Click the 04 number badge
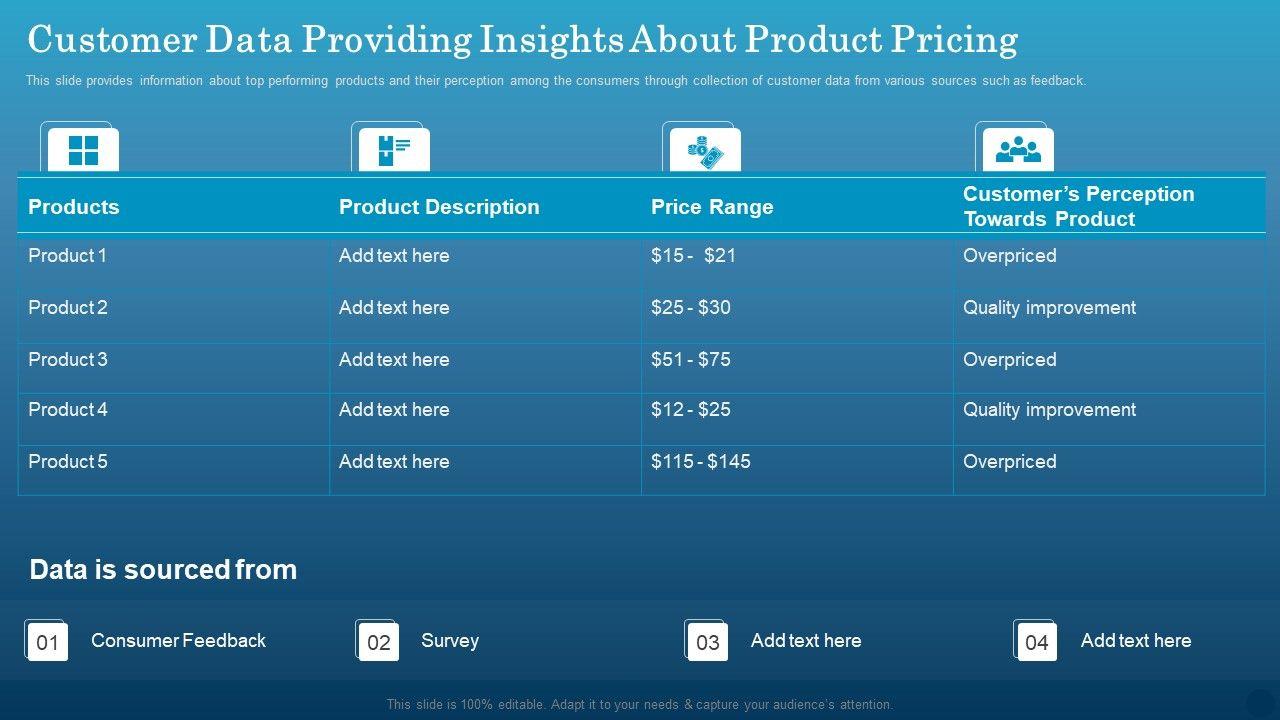 point(1037,642)
